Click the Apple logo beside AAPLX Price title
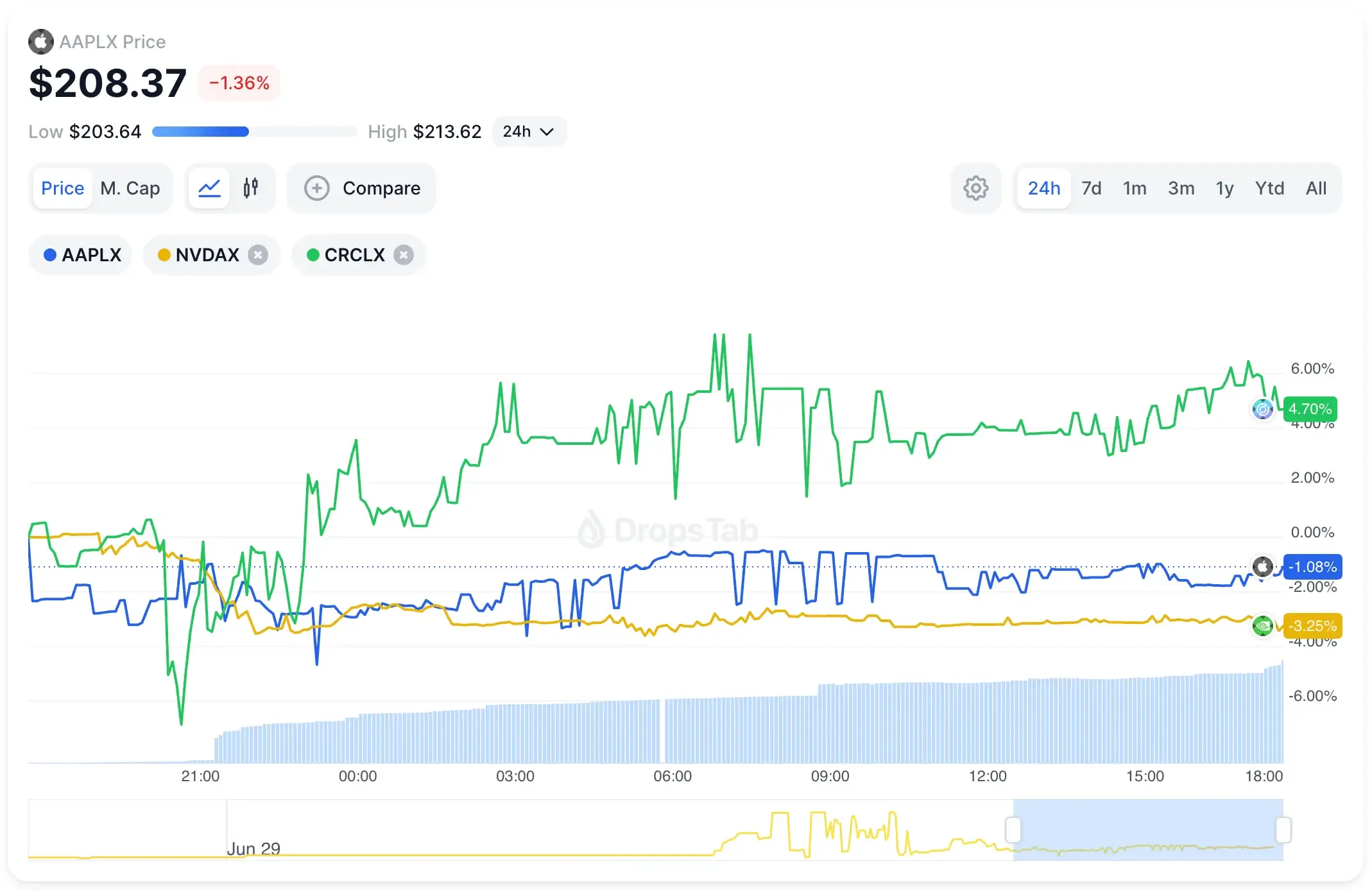The width and height of the screenshot is (1372, 891). [41, 41]
